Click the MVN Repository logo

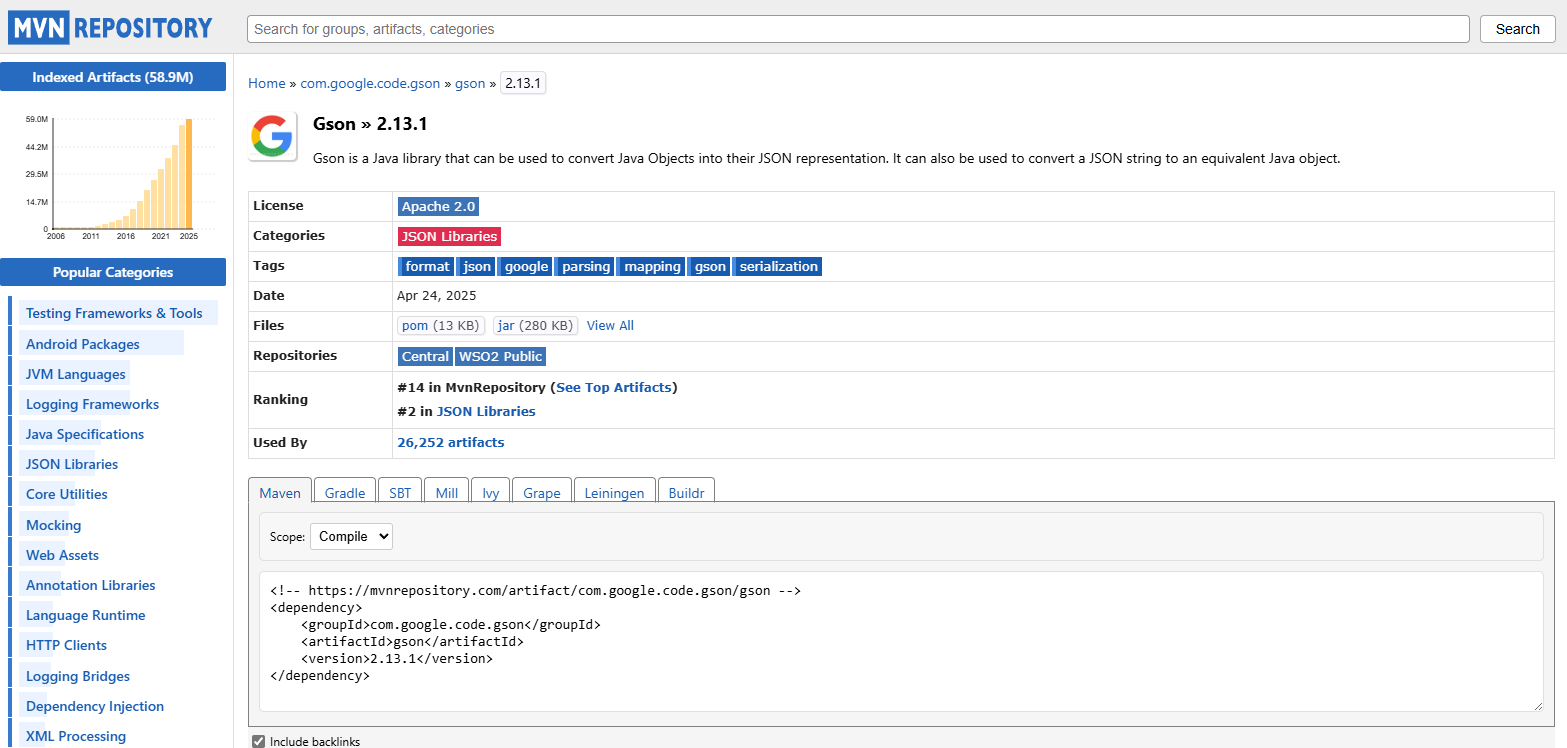point(111,28)
